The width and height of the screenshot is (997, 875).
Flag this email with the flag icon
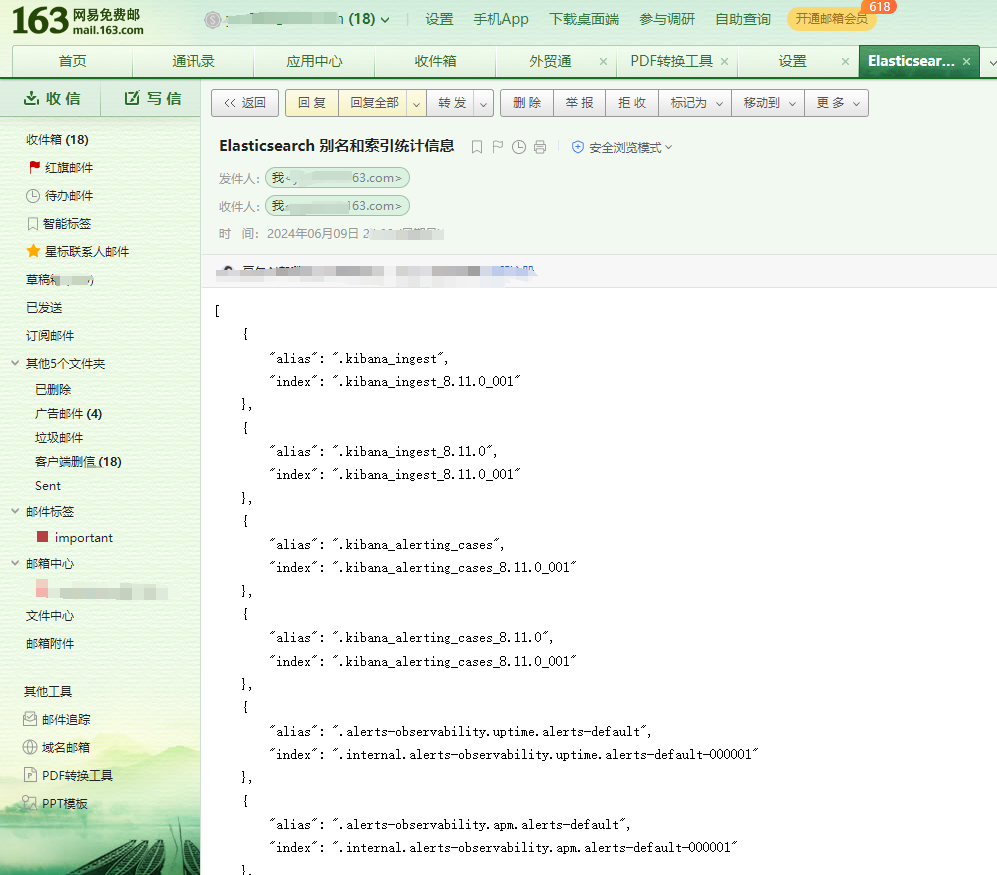pos(498,147)
